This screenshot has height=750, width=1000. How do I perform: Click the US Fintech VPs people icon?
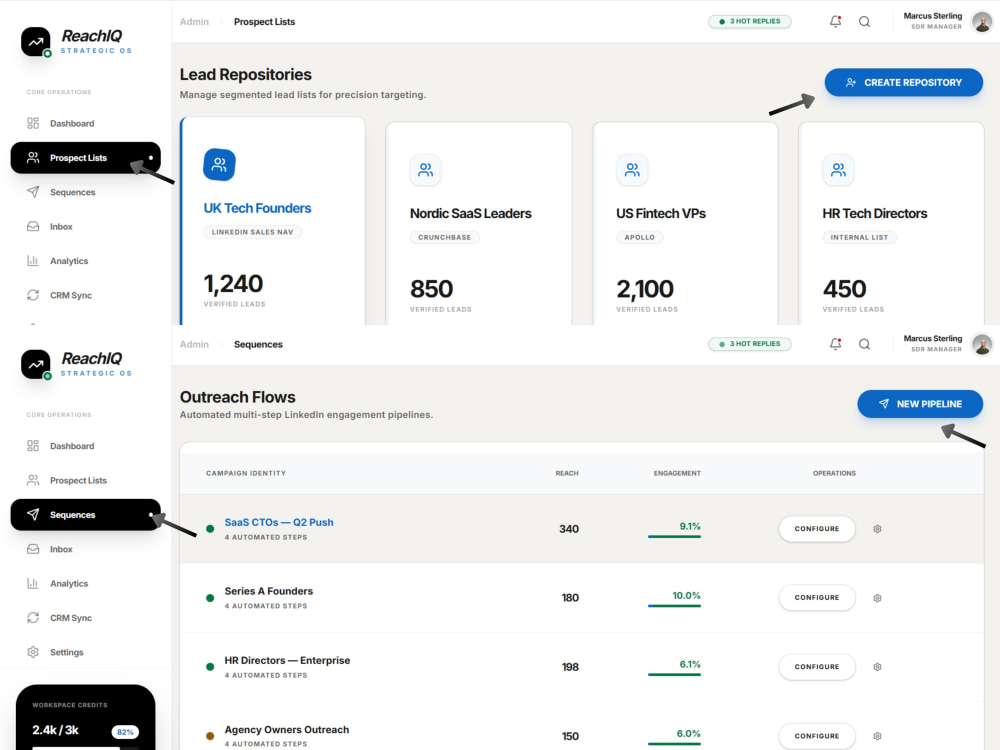pyautogui.click(x=632, y=170)
